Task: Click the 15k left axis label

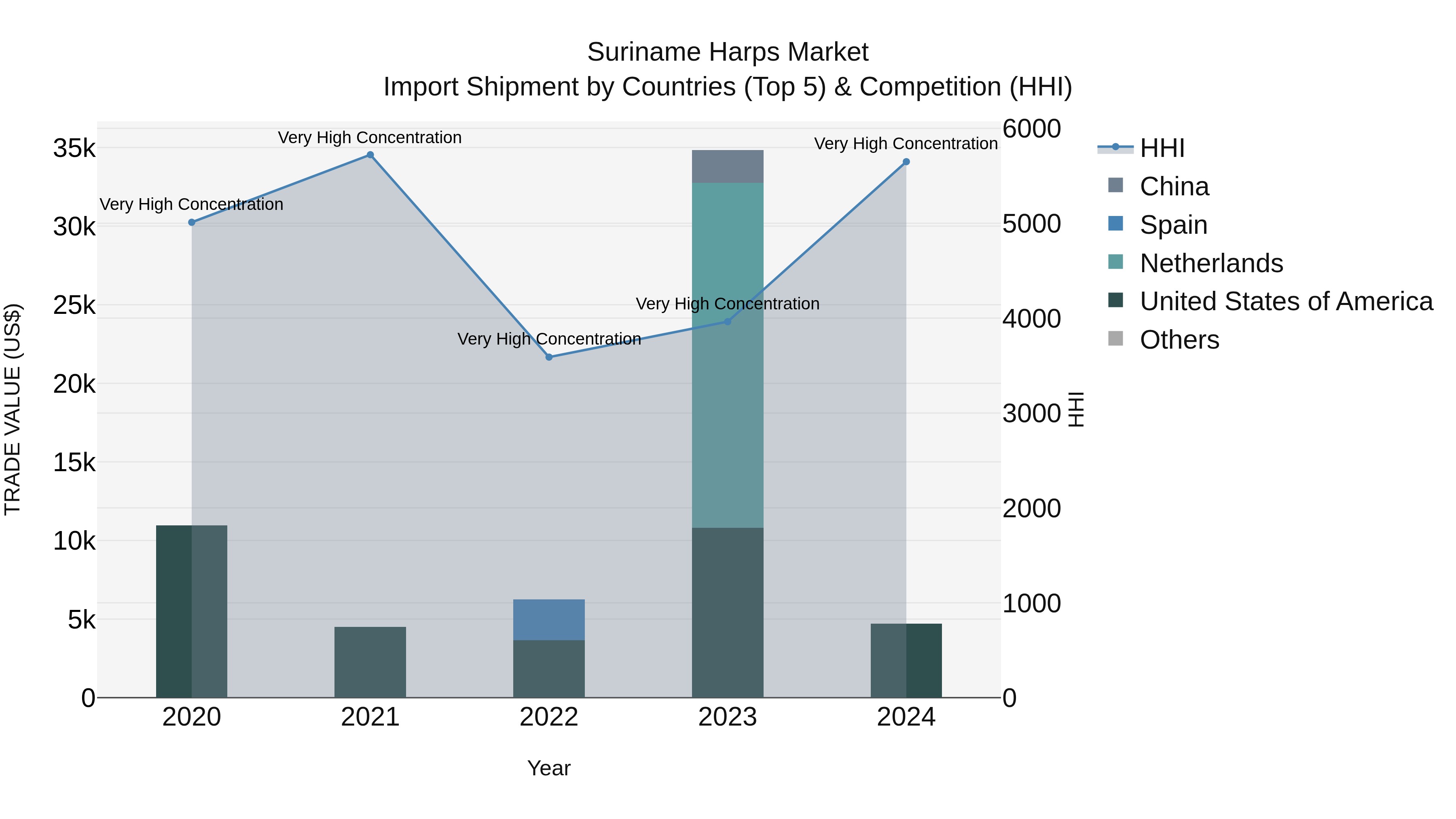Action: (x=74, y=463)
